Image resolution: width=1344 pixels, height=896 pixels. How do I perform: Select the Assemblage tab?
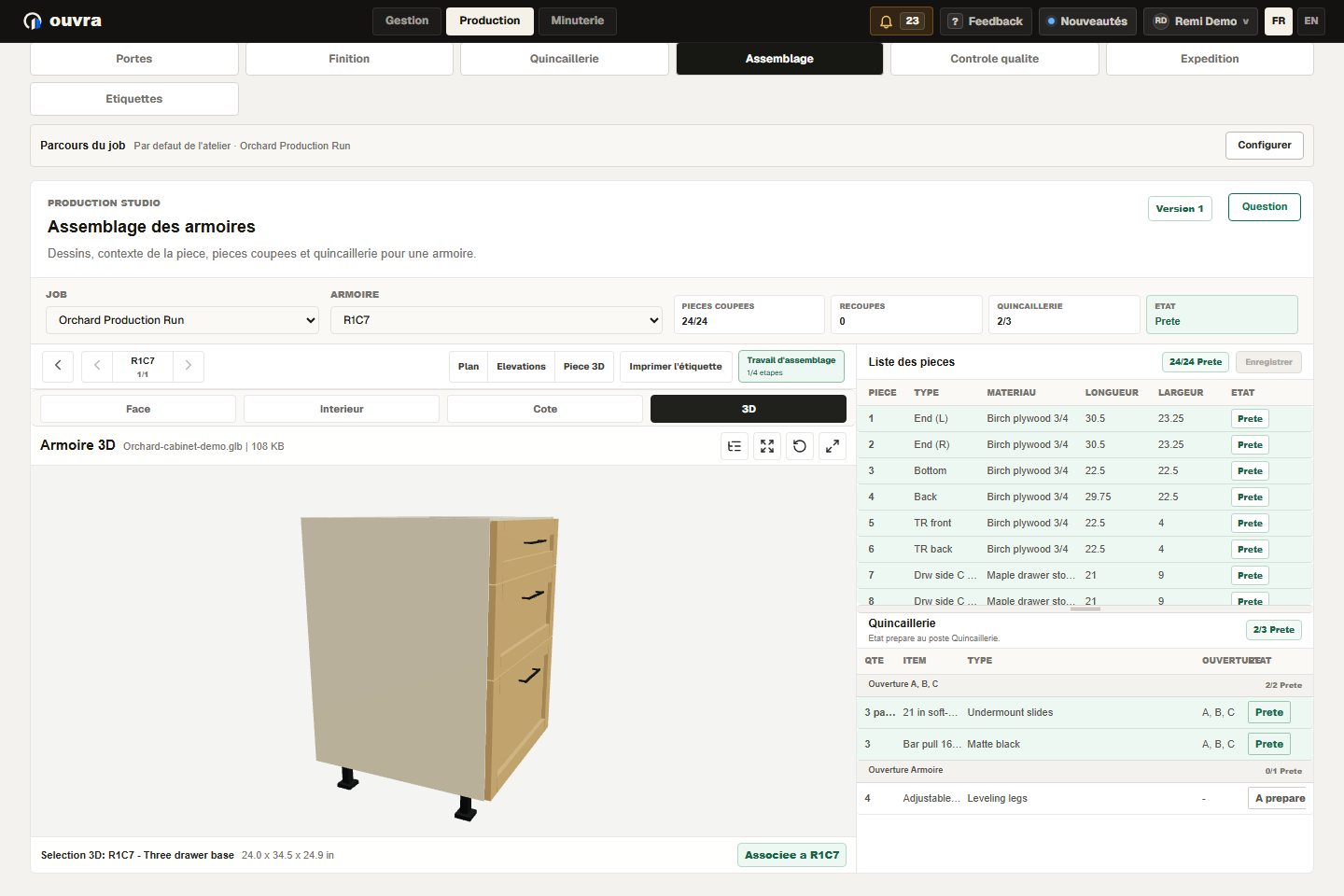tap(779, 59)
